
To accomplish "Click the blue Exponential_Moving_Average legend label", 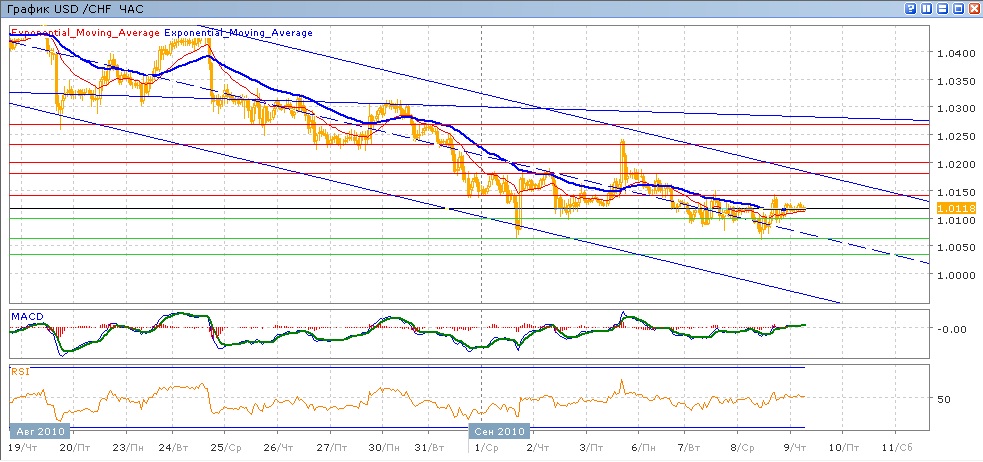I will [238, 33].
